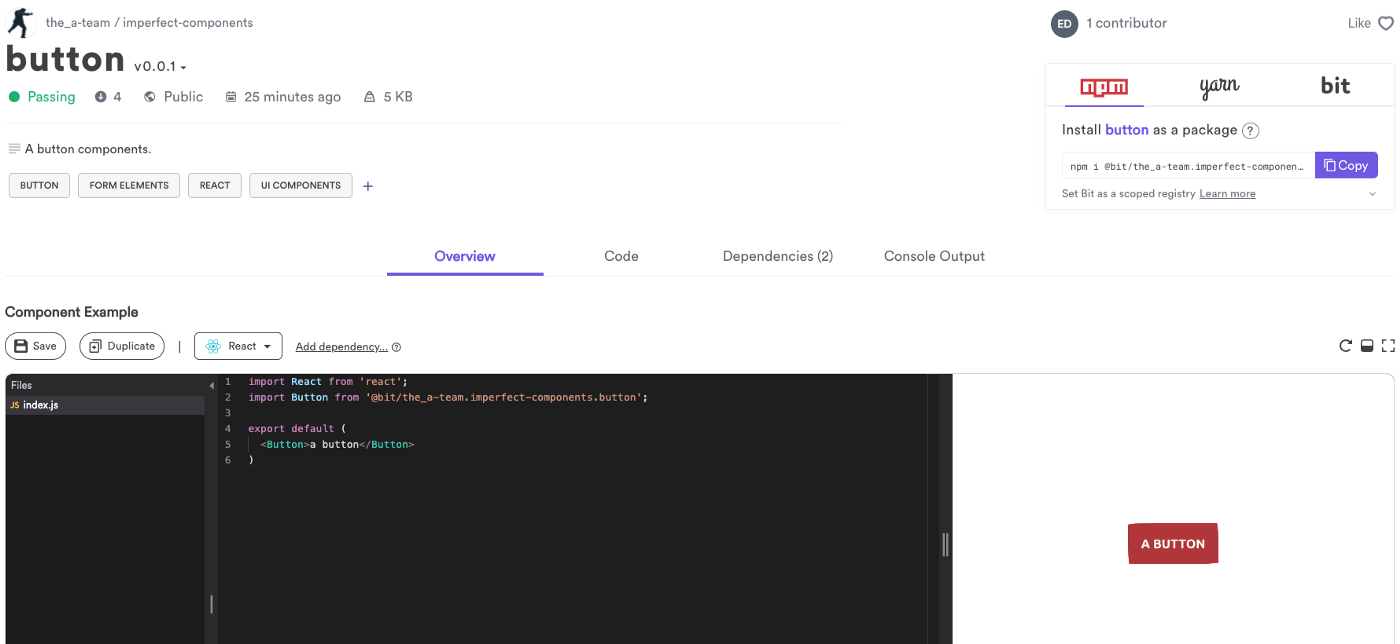The height and width of the screenshot is (644, 1400).
Task: Switch to the Code tab
Action: click(621, 256)
